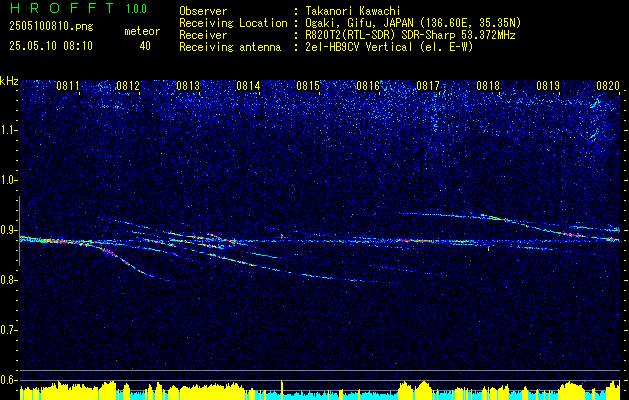The height and width of the screenshot is (400, 629).
Task: Click the 0814 time marker
Action: coord(248,85)
